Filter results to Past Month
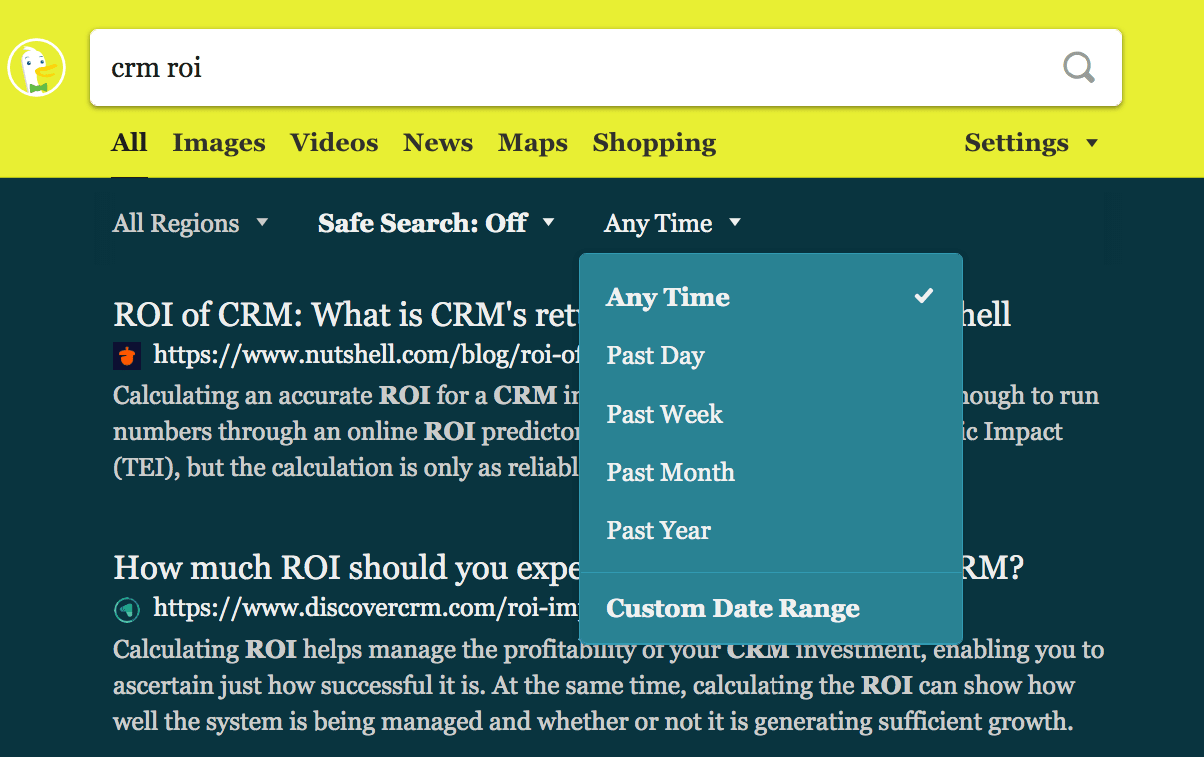The width and height of the screenshot is (1204, 757). (x=770, y=472)
